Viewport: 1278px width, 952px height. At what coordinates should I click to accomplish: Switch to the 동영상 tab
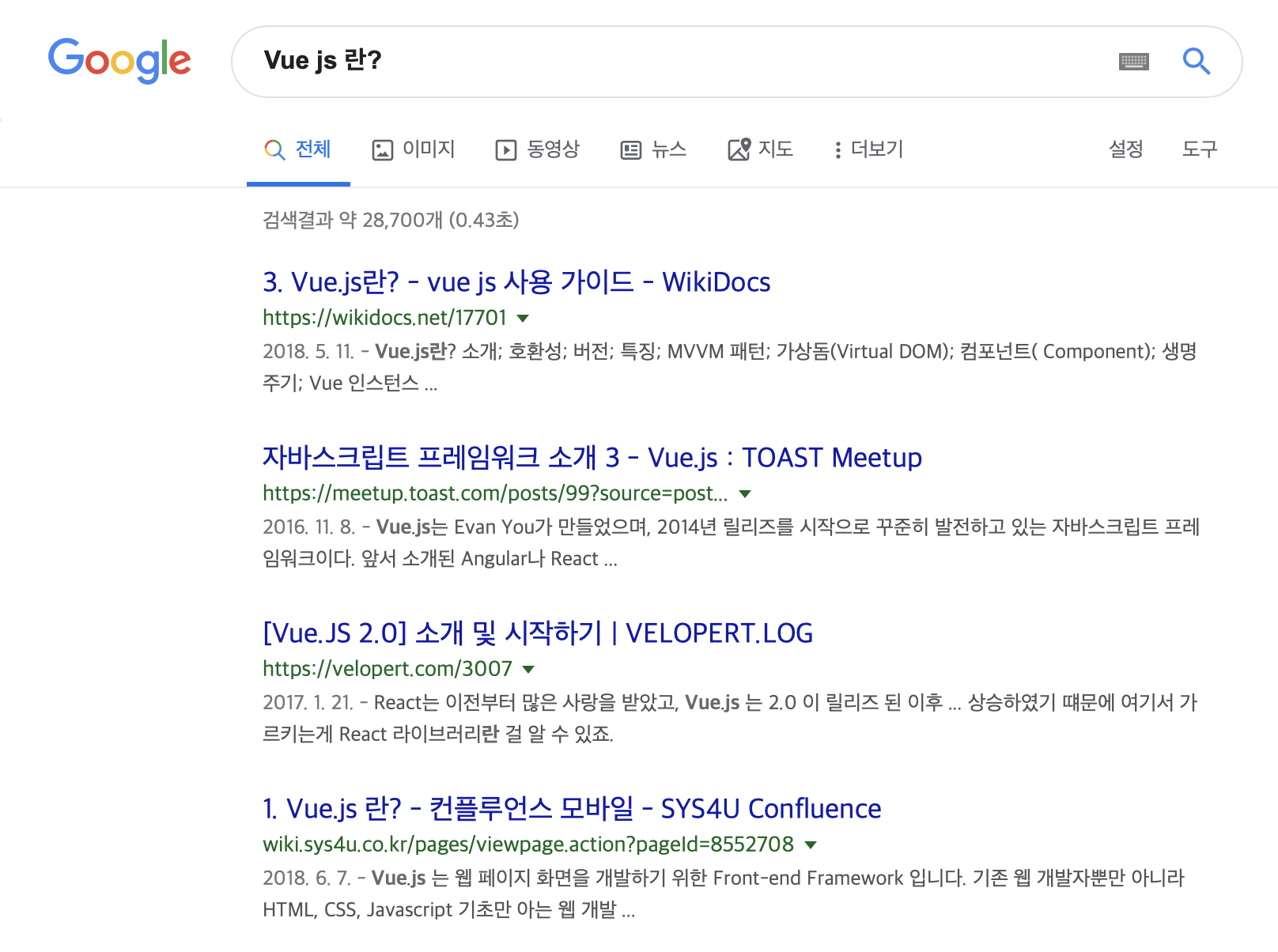pyautogui.click(x=538, y=149)
